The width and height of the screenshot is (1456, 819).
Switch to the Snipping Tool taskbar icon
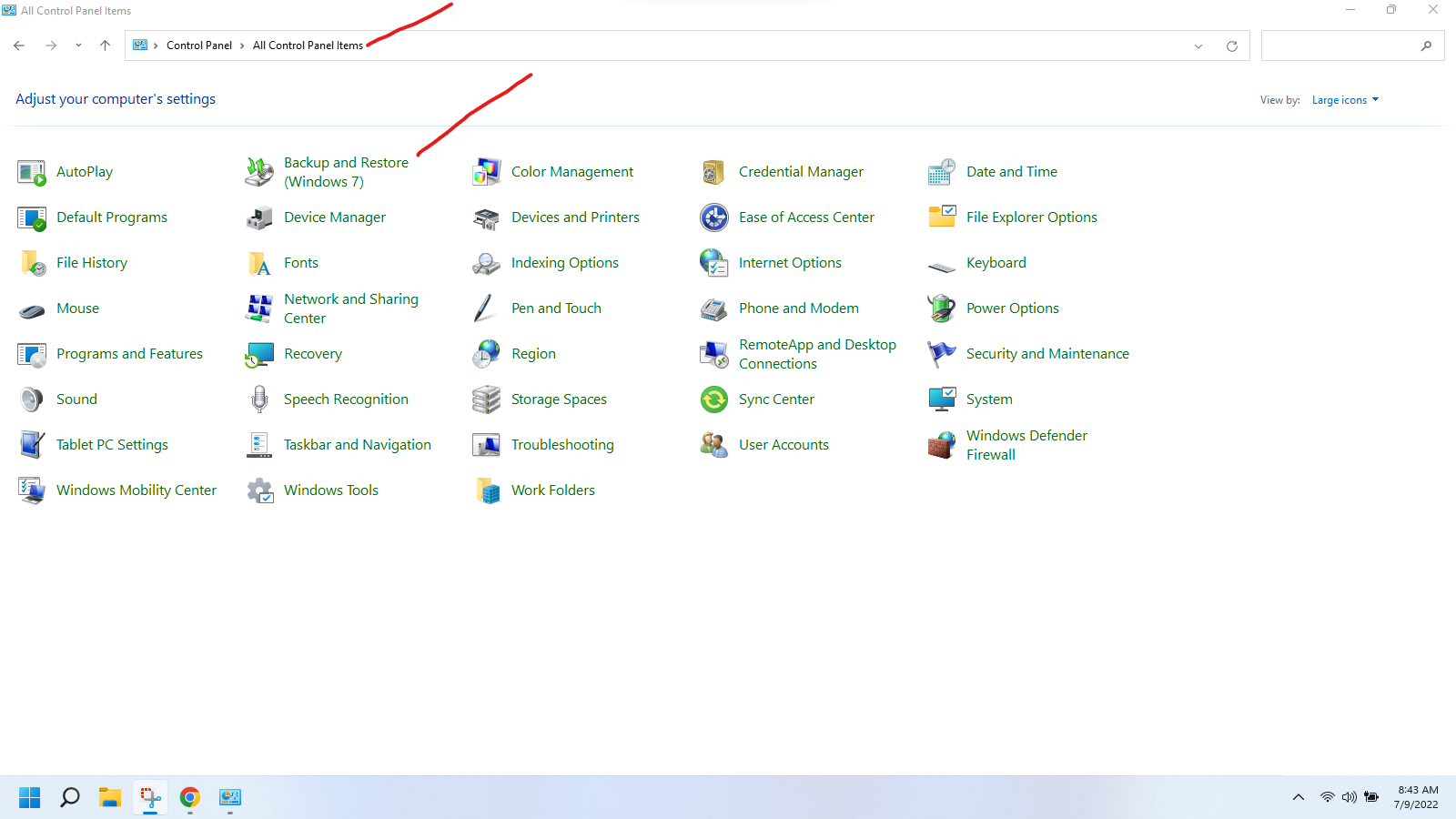(150, 798)
